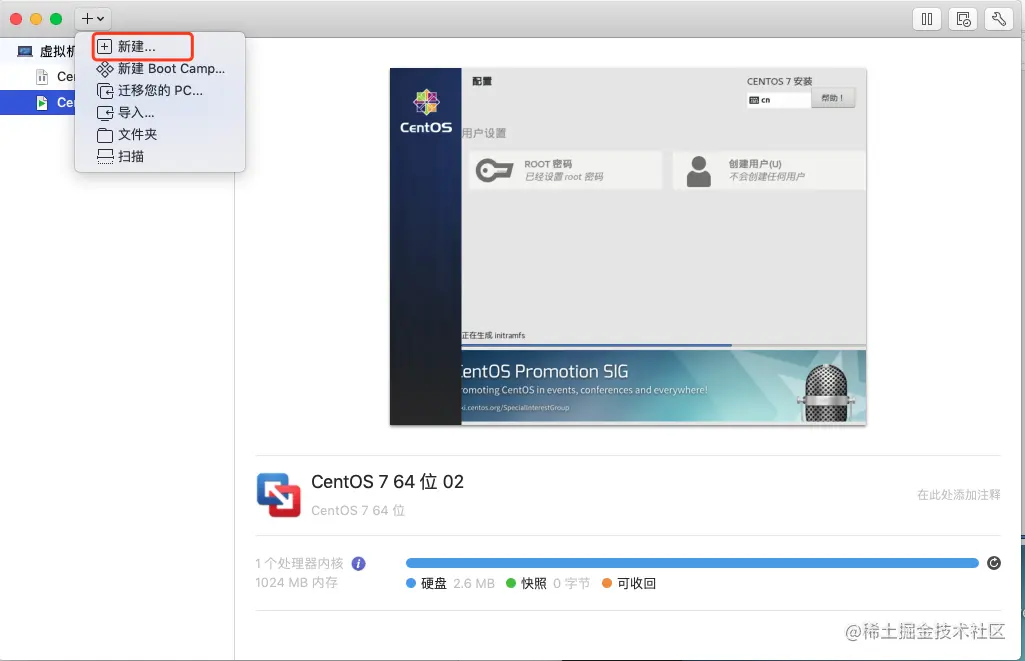Click the blue disk usage bar
The height and width of the screenshot is (661, 1025).
pos(692,563)
